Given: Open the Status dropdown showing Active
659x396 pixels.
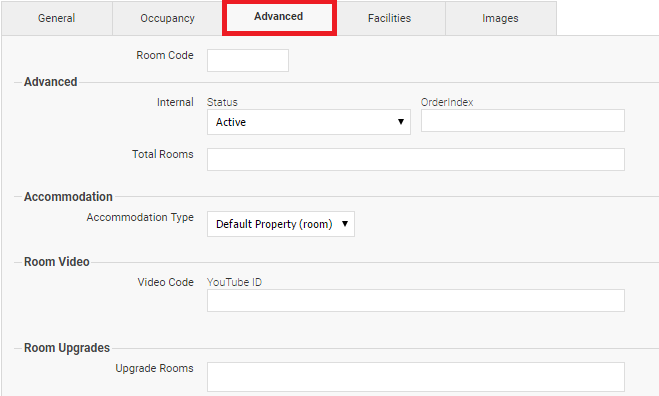Looking at the screenshot, I should click(x=309, y=122).
